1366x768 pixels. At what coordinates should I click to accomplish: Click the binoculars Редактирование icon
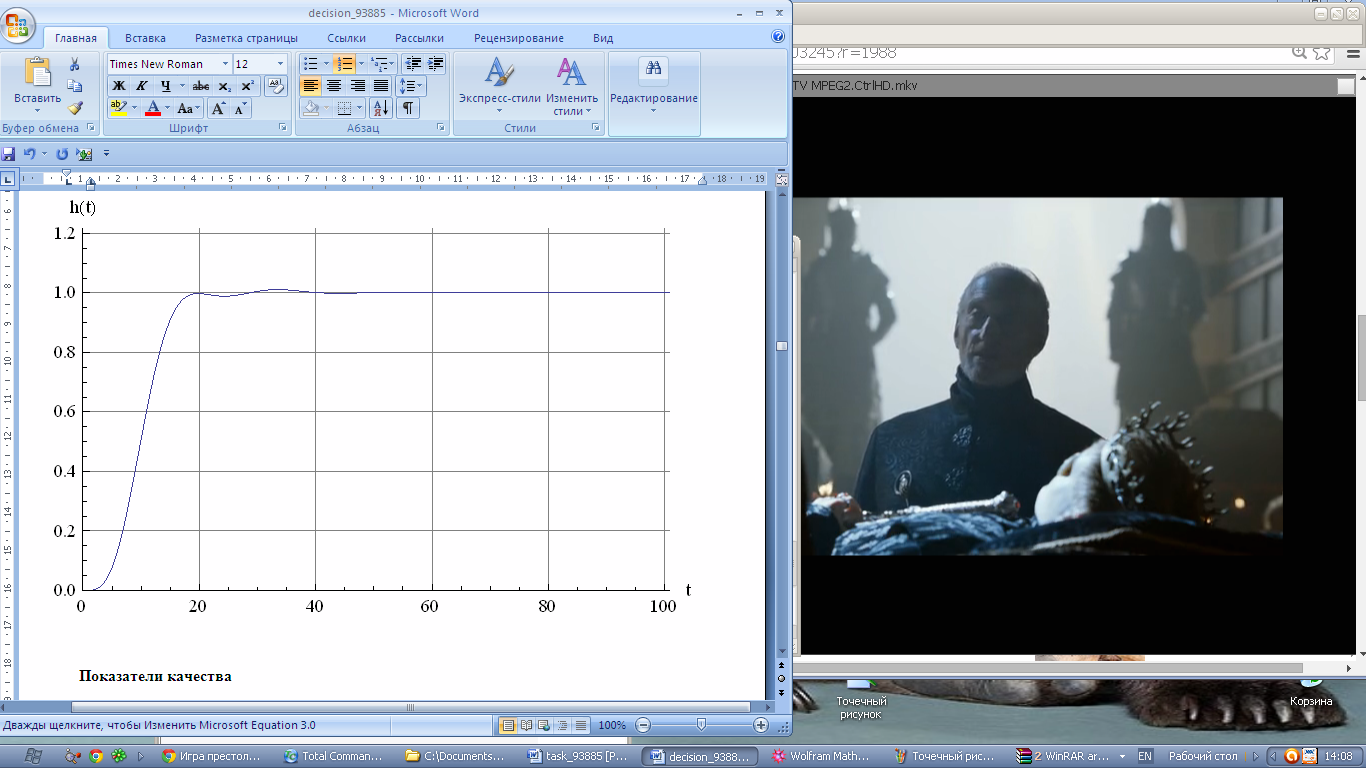[654, 69]
